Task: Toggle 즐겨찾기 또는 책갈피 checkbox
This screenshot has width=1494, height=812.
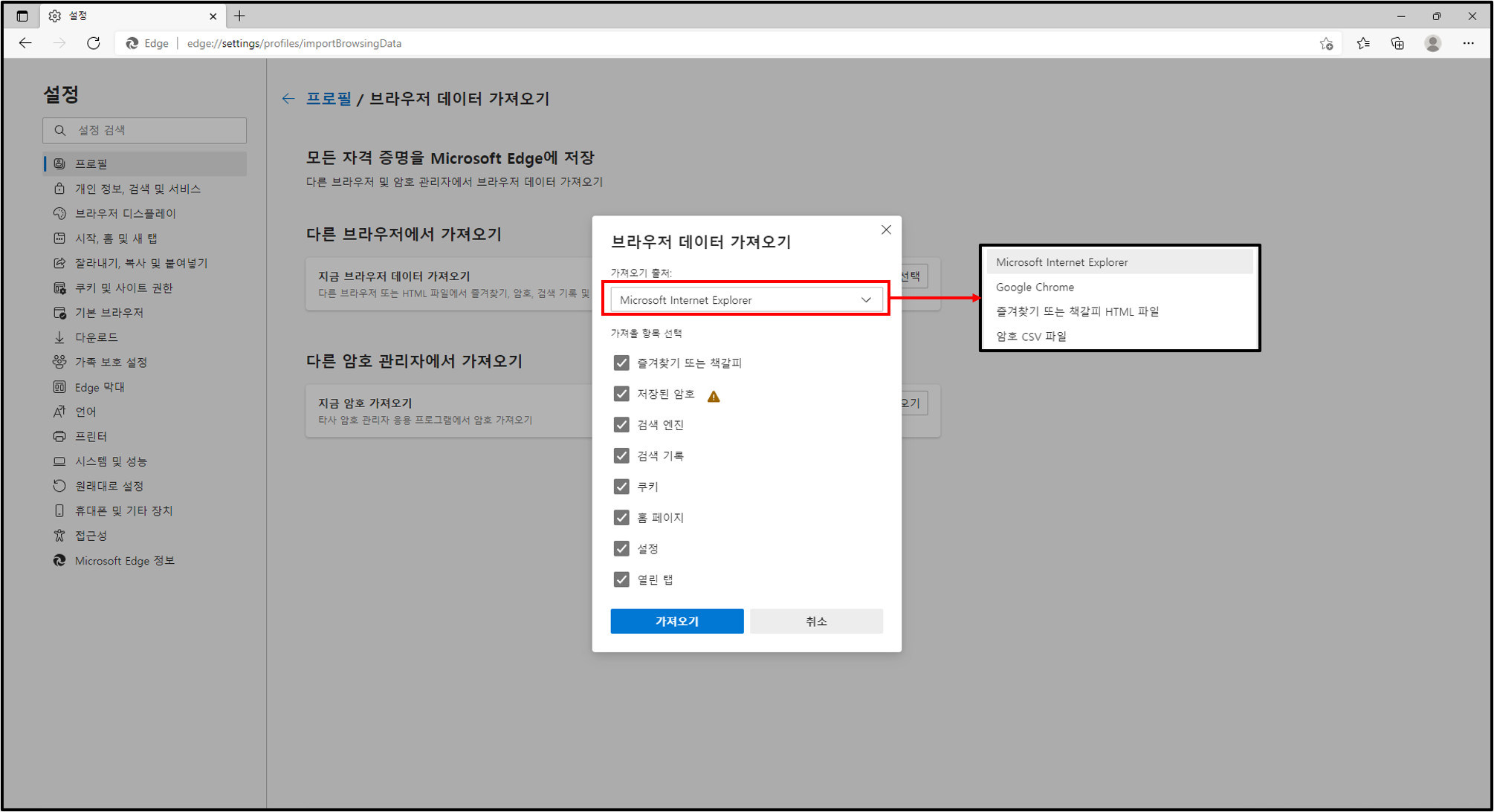Action: point(621,363)
